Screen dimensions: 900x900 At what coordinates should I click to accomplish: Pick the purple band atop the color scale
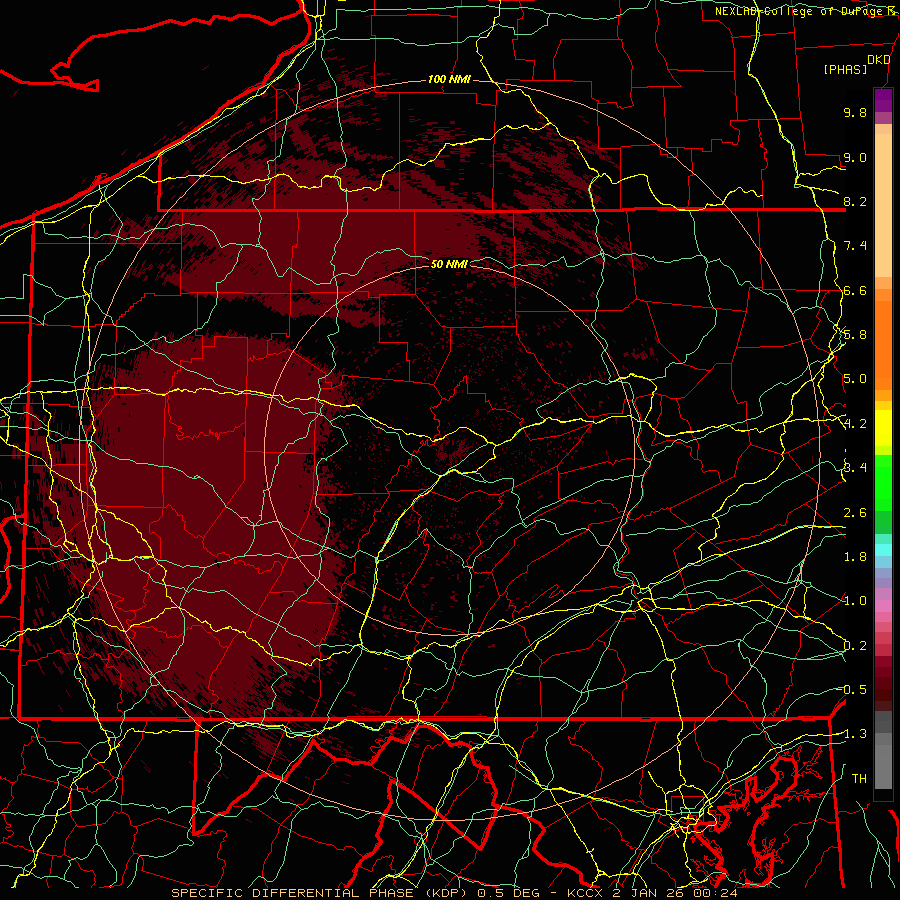click(883, 101)
